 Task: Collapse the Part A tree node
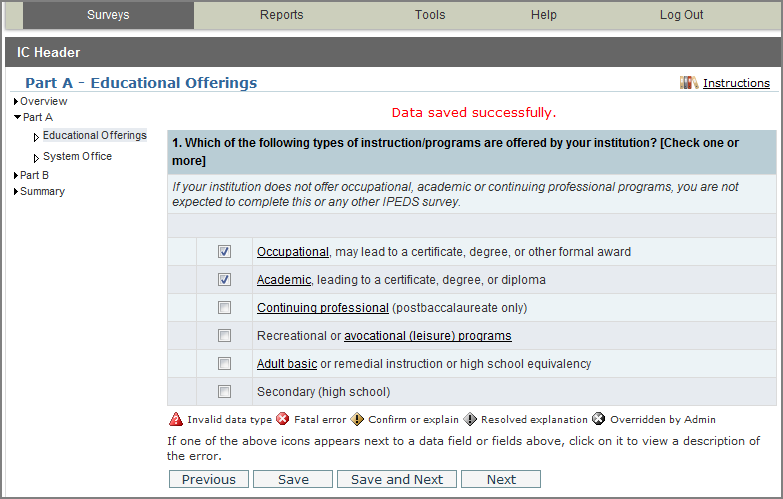coord(16,118)
